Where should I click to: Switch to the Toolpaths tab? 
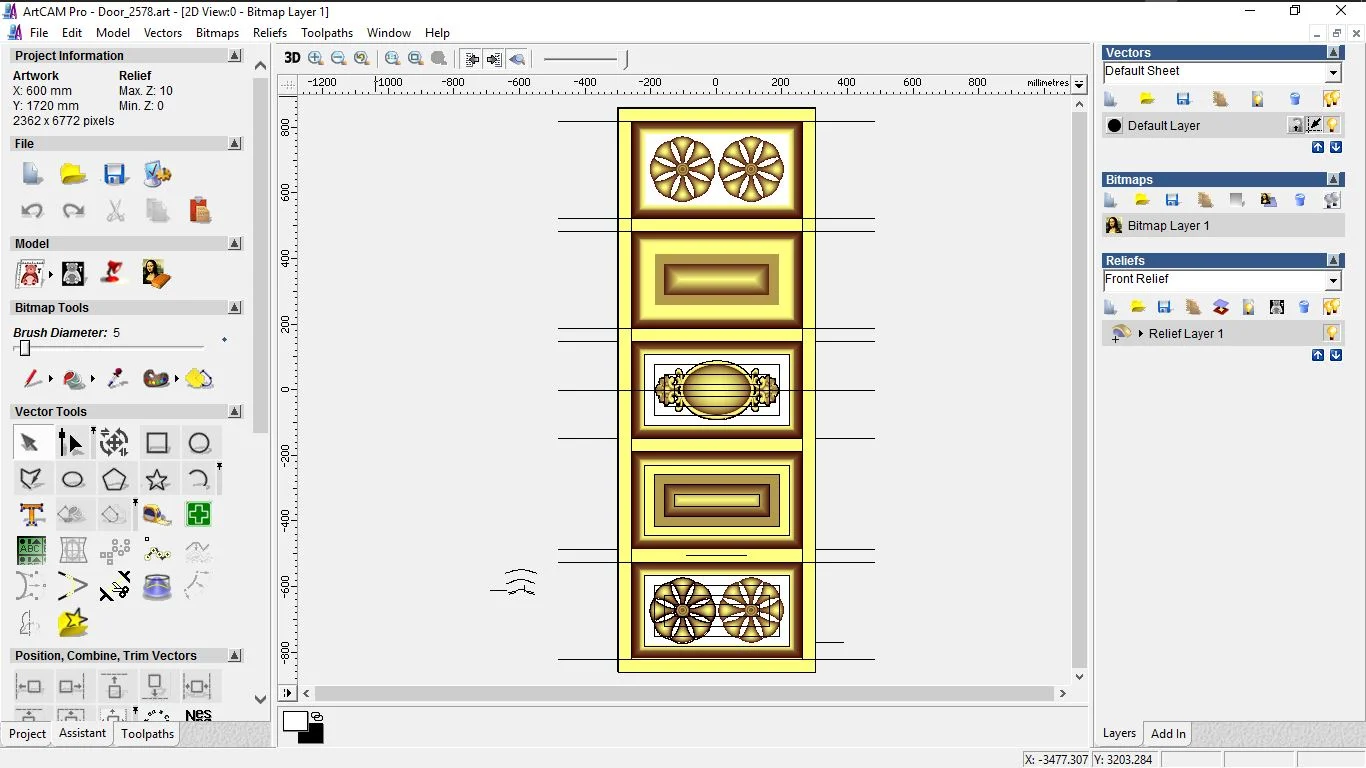tap(147, 734)
